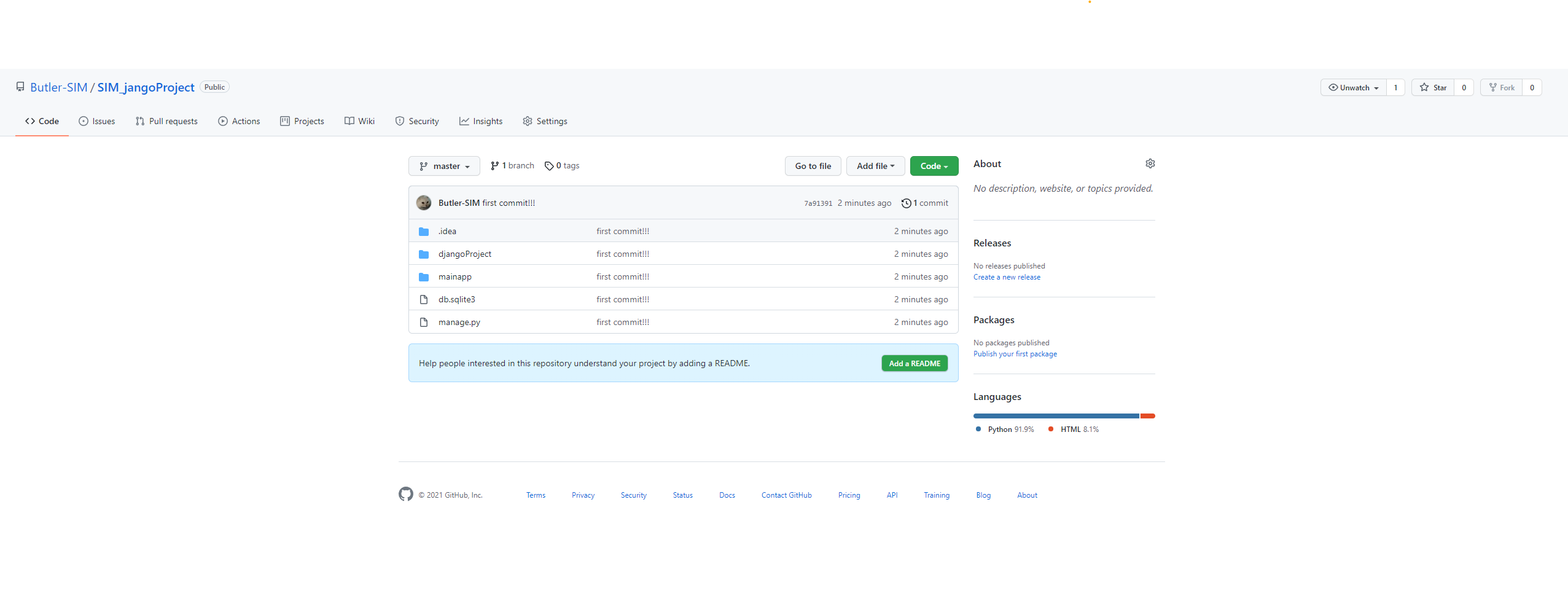Open the djangoProject folder name
Viewport: 1568px width, 596px height.
click(x=465, y=254)
